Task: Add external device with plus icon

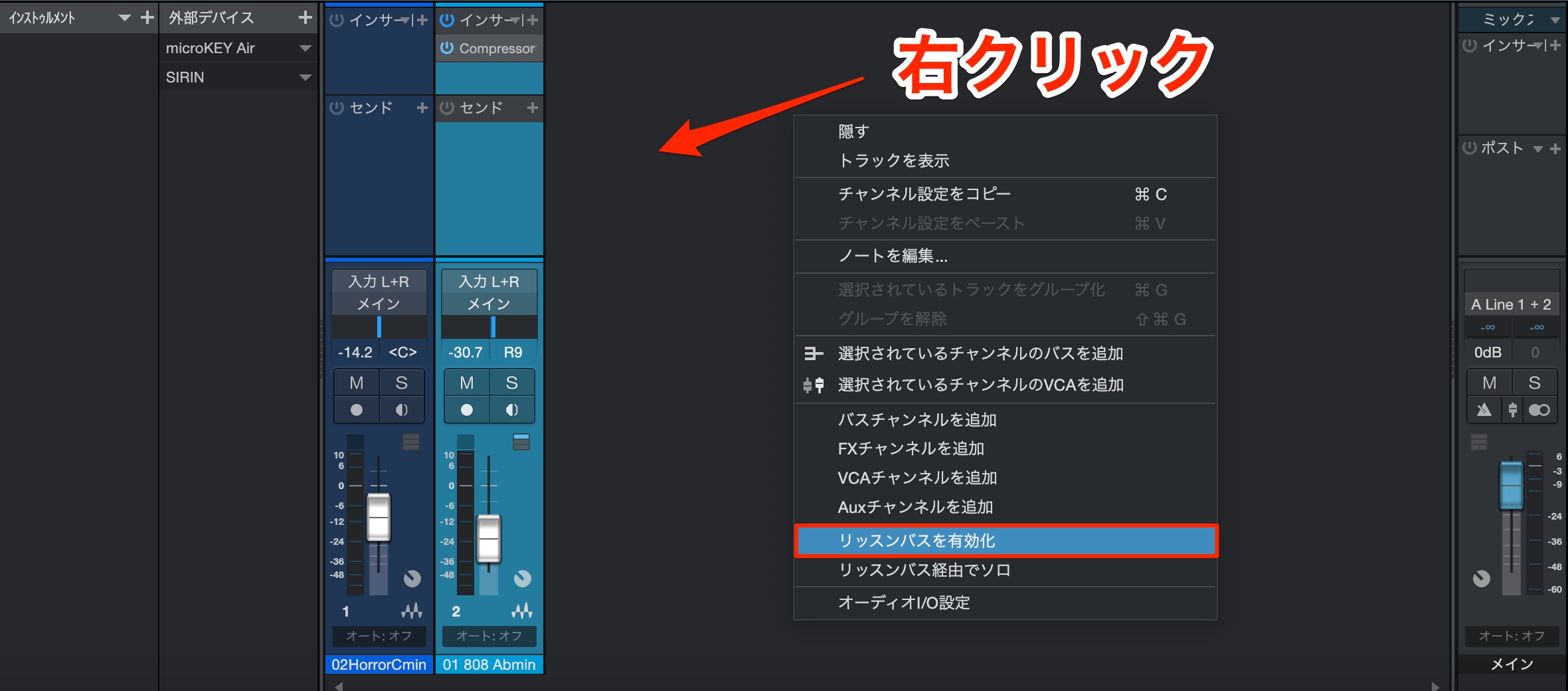Action: tap(305, 17)
